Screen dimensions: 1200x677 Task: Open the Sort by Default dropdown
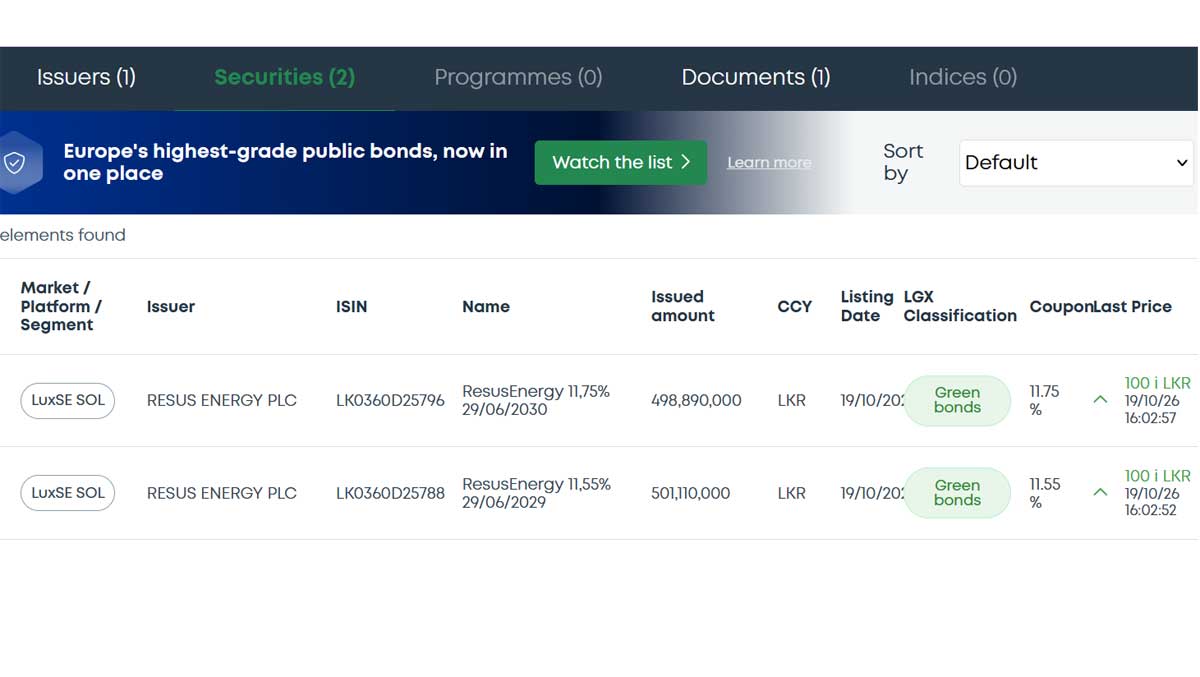tap(1076, 162)
